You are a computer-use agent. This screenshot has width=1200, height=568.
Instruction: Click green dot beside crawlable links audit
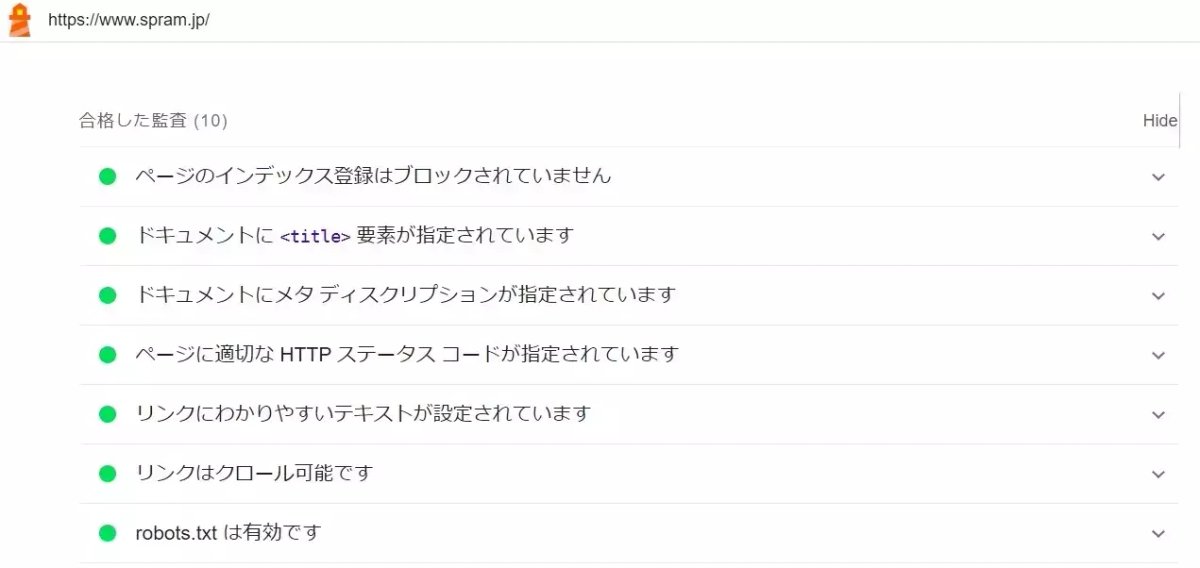coord(108,474)
